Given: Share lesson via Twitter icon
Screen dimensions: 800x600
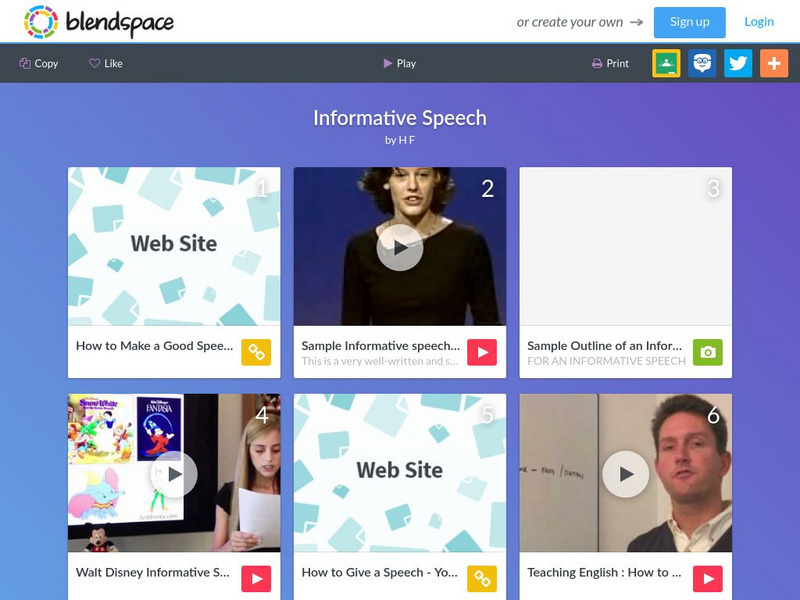Looking at the screenshot, I should pyautogui.click(x=738, y=63).
